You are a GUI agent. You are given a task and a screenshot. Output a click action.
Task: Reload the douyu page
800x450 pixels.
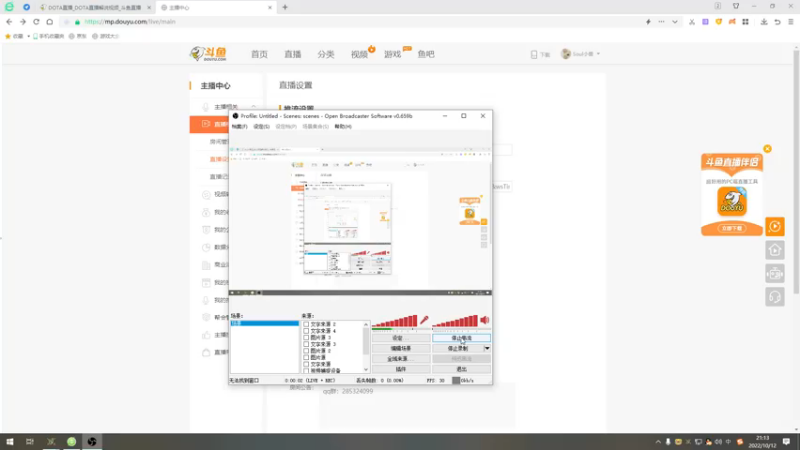tap(36, 22)
